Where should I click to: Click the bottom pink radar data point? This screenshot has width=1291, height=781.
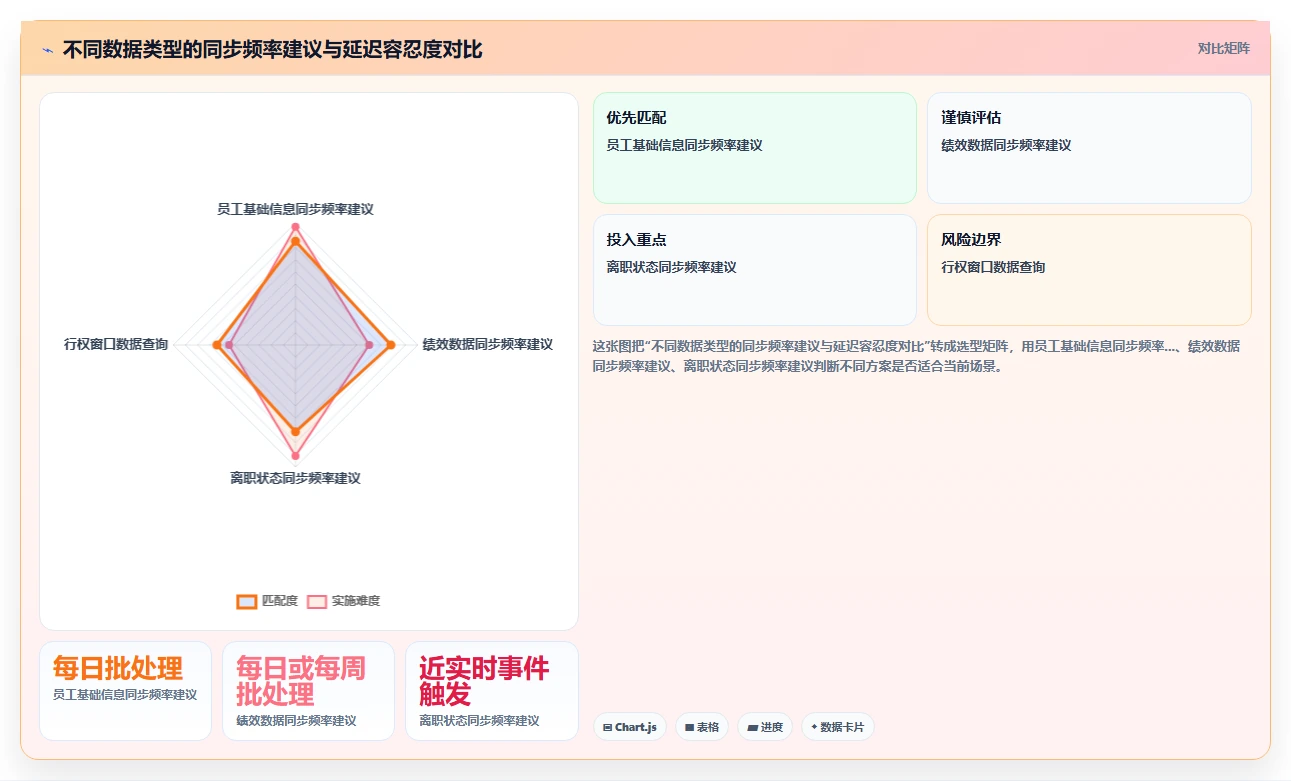295,456
